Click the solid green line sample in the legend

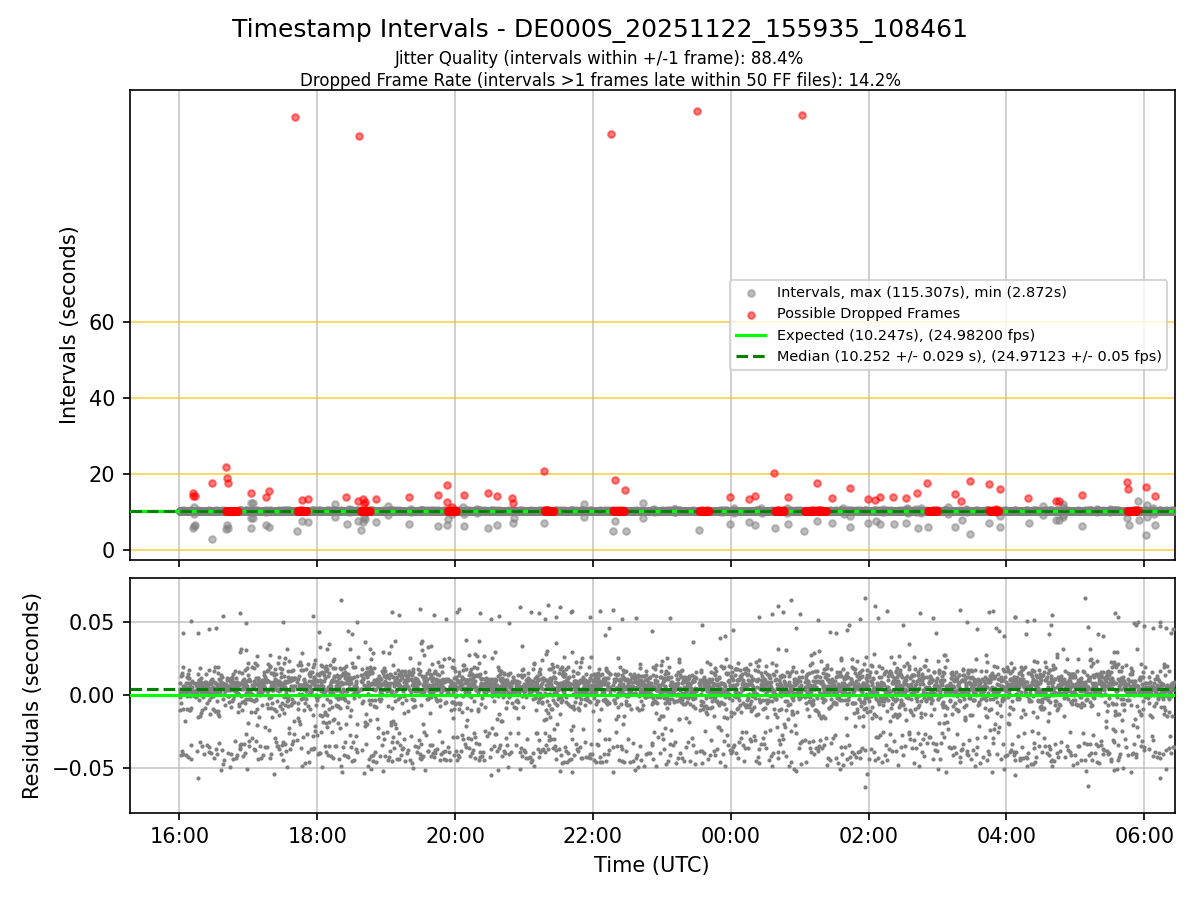[x=751, y=335]
